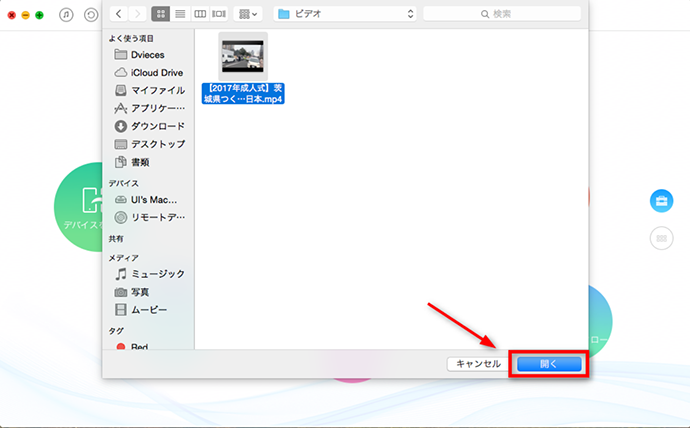Select Dvieces folder in sidebar
690x428 pixels.
point(147,55)
